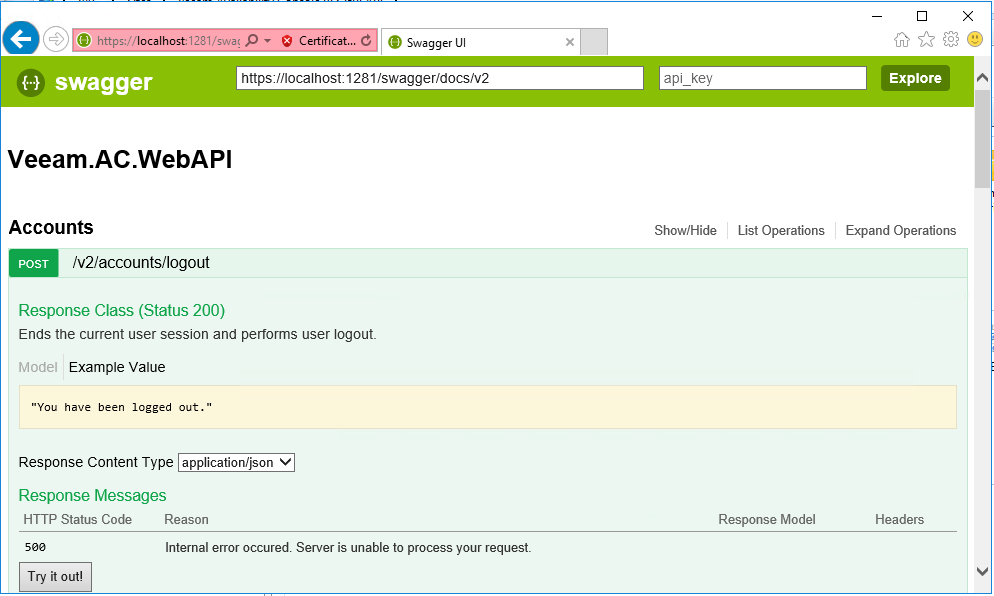Image resolution: width=994 pixels, height=596 pixels.
Task: Click Expand Operations link
Action: [900, 231]
